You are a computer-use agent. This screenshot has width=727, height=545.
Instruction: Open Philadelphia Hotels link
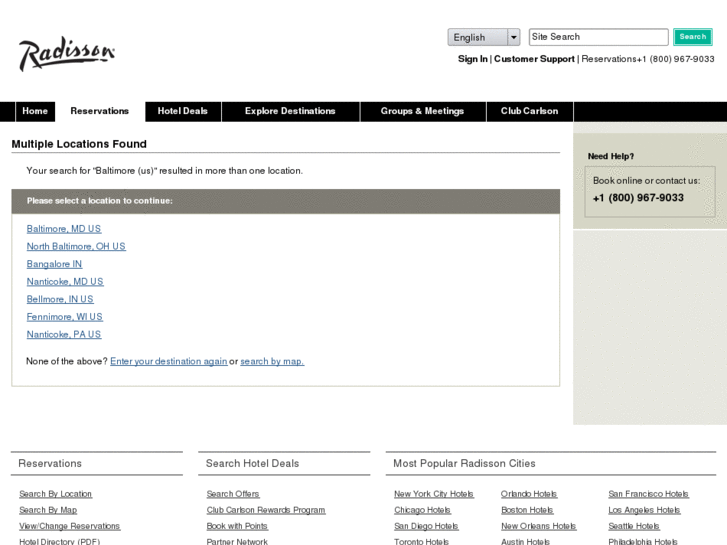(x=643, y=541)
